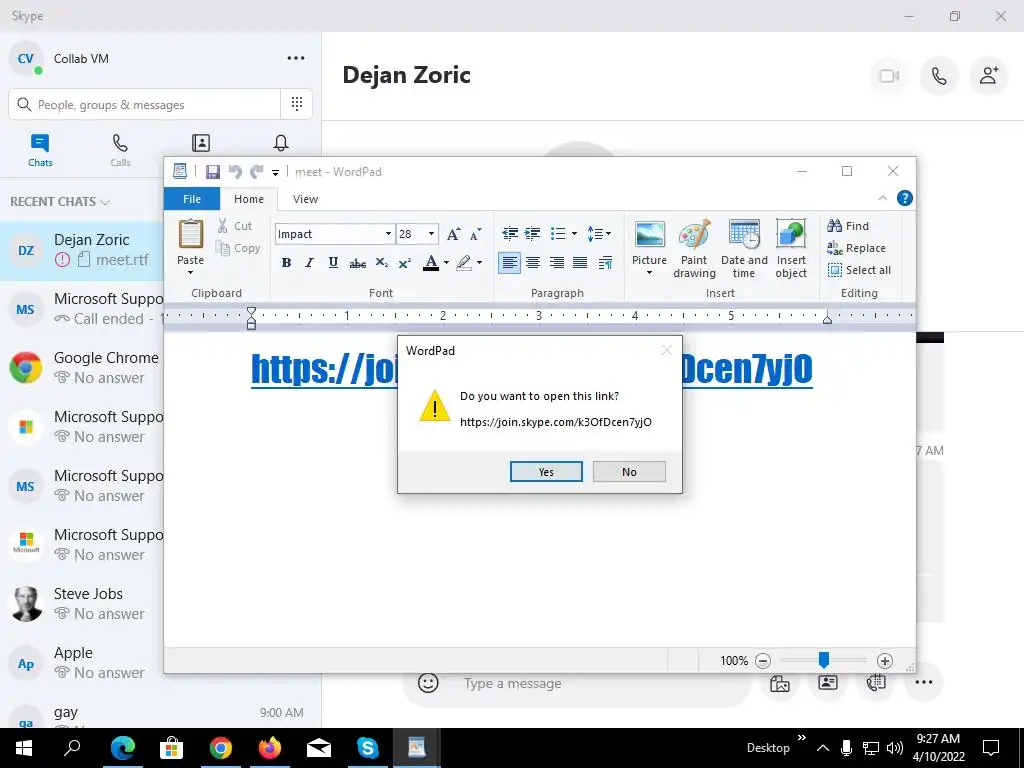
Task: Click the text color swatch button
Action: pyautogui.click(x=431, y=263)
